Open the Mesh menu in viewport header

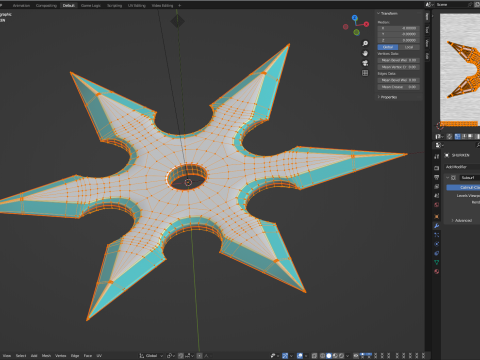point(46,356)
